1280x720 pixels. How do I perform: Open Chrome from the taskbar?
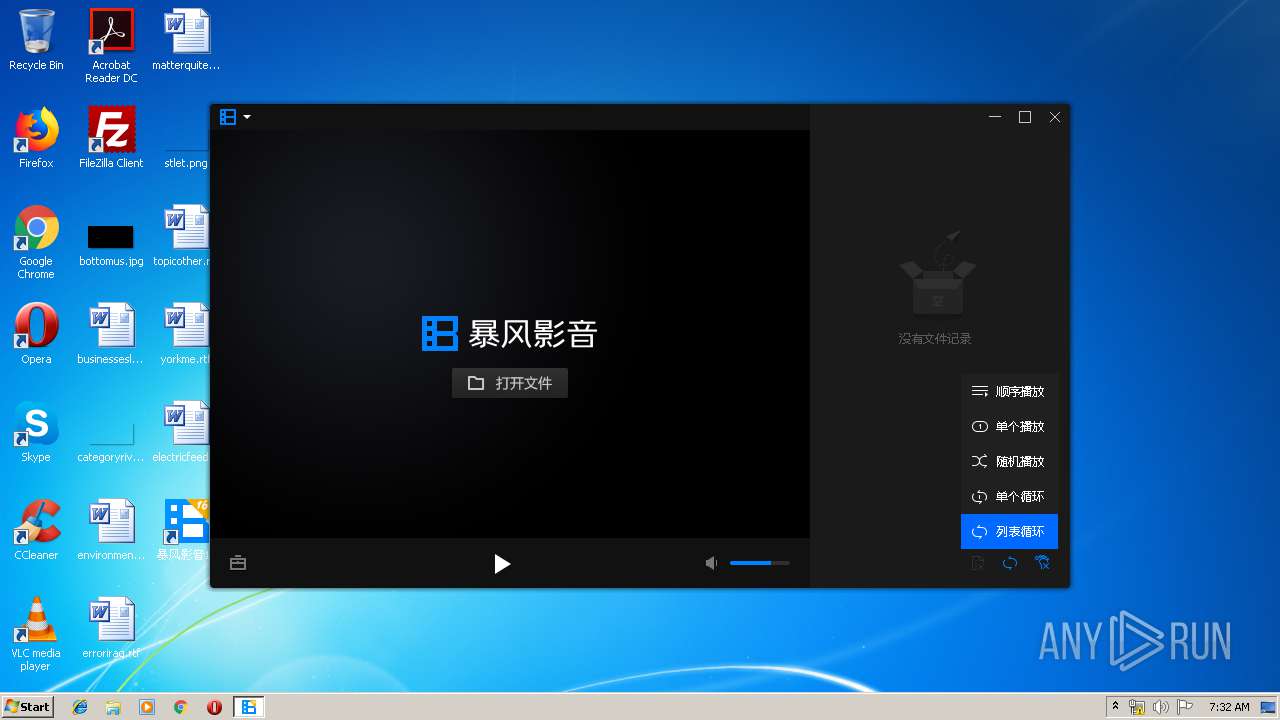pyautogui.click(x=181, y=707)
